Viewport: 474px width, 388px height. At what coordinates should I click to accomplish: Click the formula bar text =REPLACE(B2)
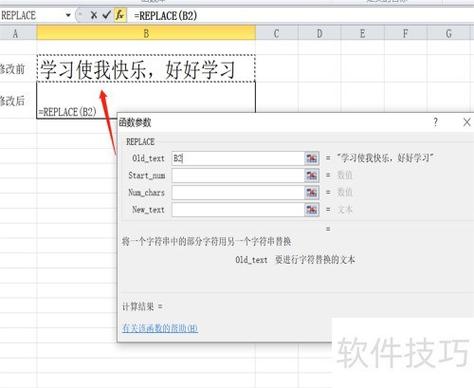pyautogui.click(x=165, y=16)
